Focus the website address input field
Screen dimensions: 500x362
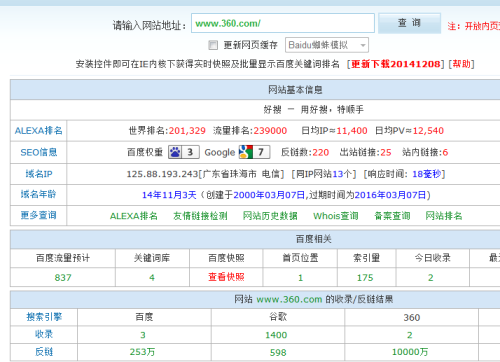coord(283,23)
